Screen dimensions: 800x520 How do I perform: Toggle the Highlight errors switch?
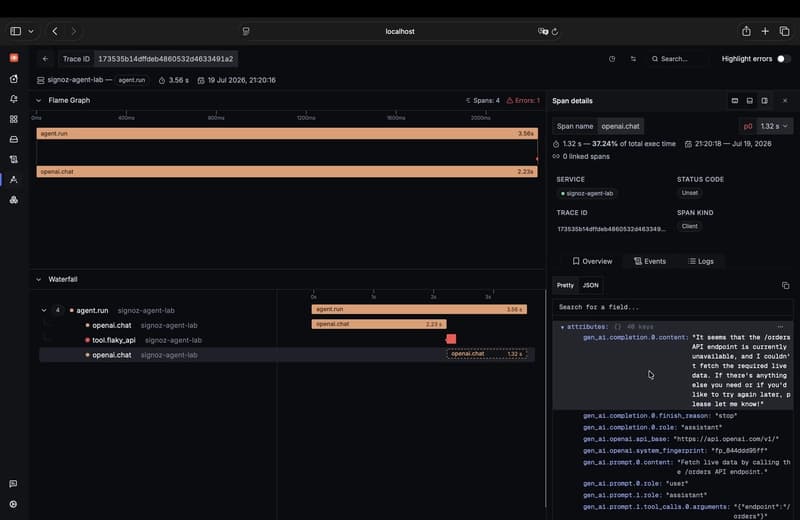[784, 59]
